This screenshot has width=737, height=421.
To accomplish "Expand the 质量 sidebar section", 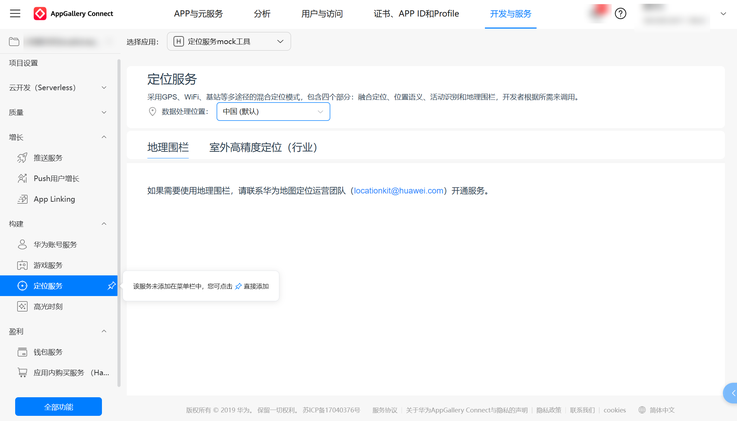I will tap(104, 113).
